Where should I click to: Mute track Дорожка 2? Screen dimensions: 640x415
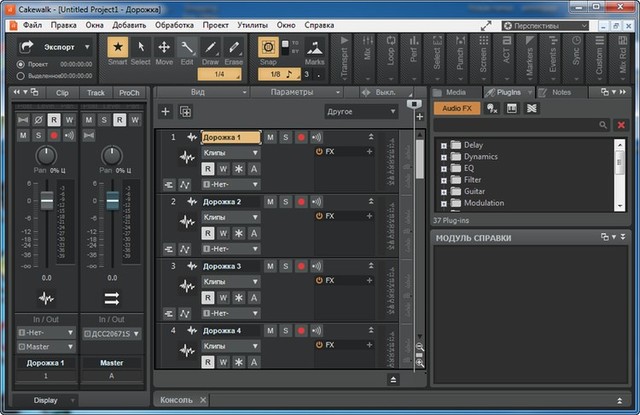(x=270, y=201)
